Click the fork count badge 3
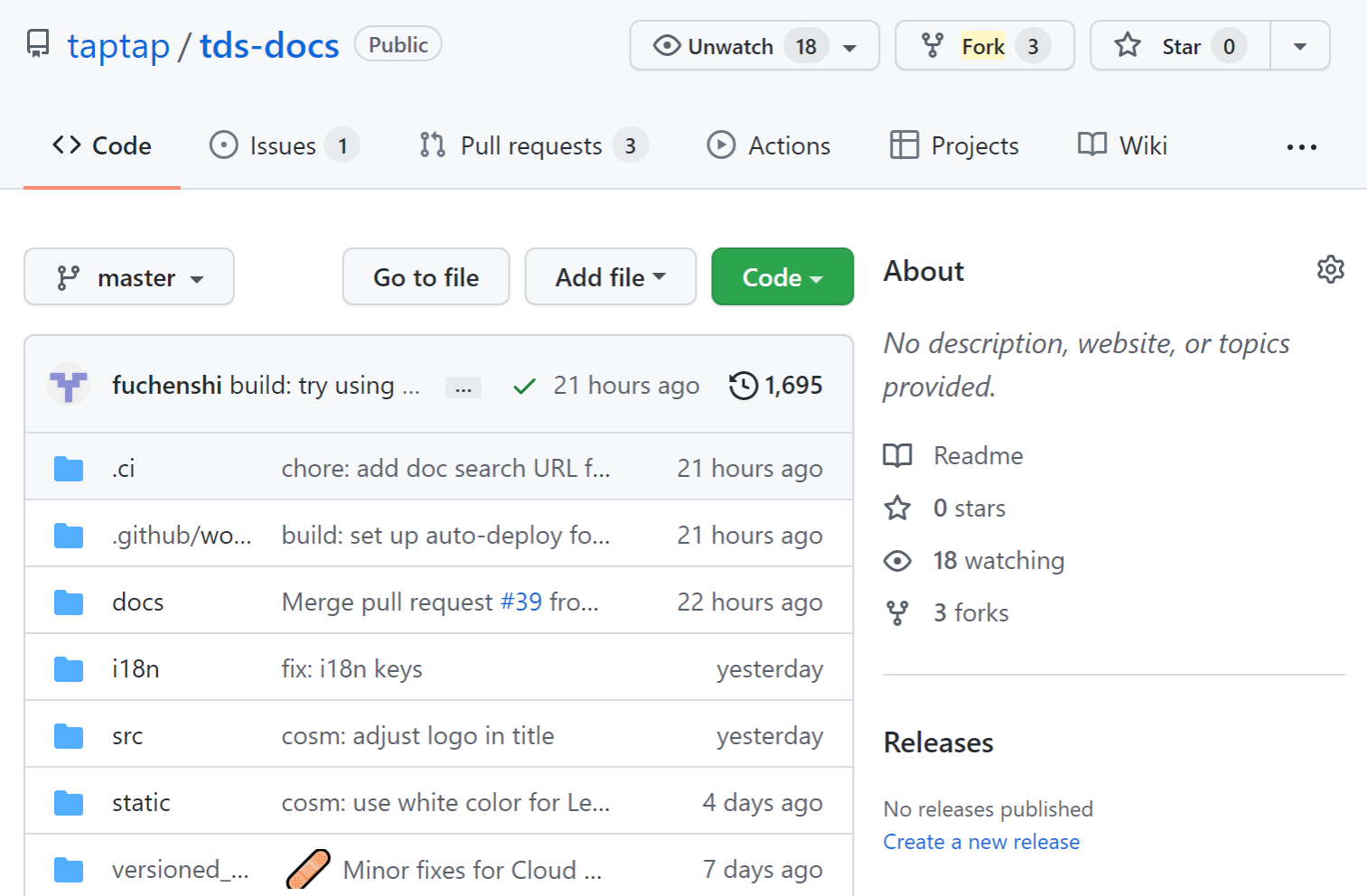The height and width of the screenshot is (896, 1367). point(1033,46)
